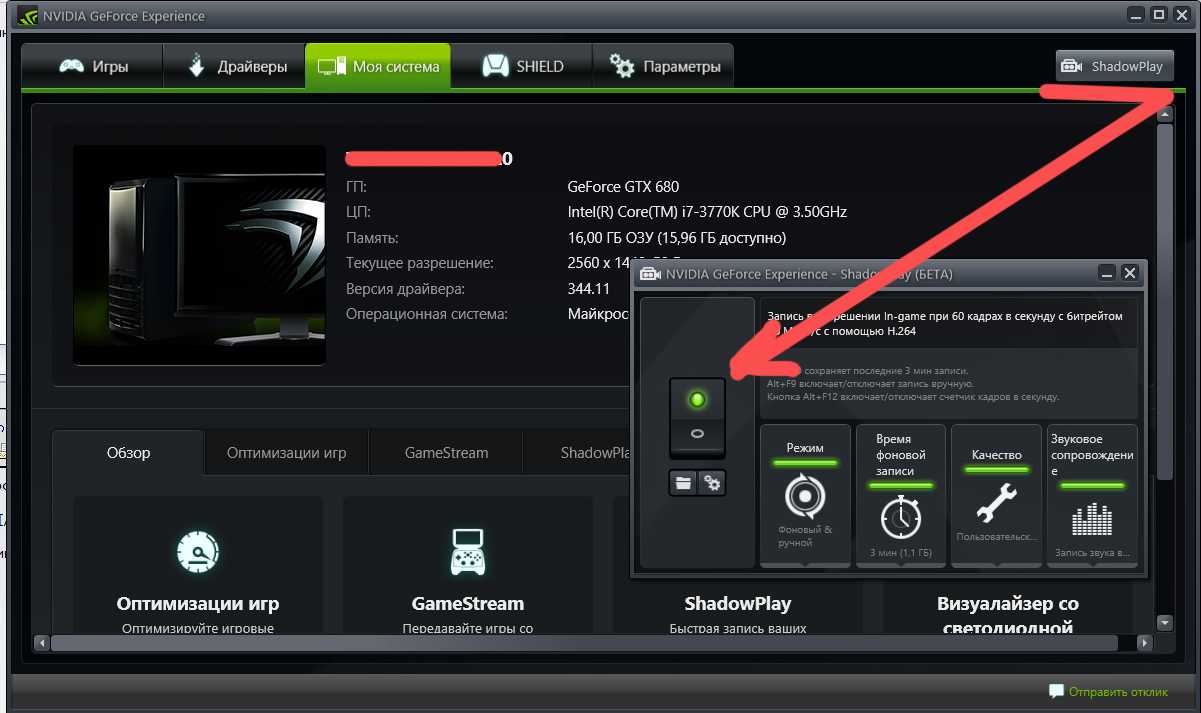Click the vertical scrollbar down arrow
1201x713 pixels.
pyautogui.click(x=1164, y=622)
